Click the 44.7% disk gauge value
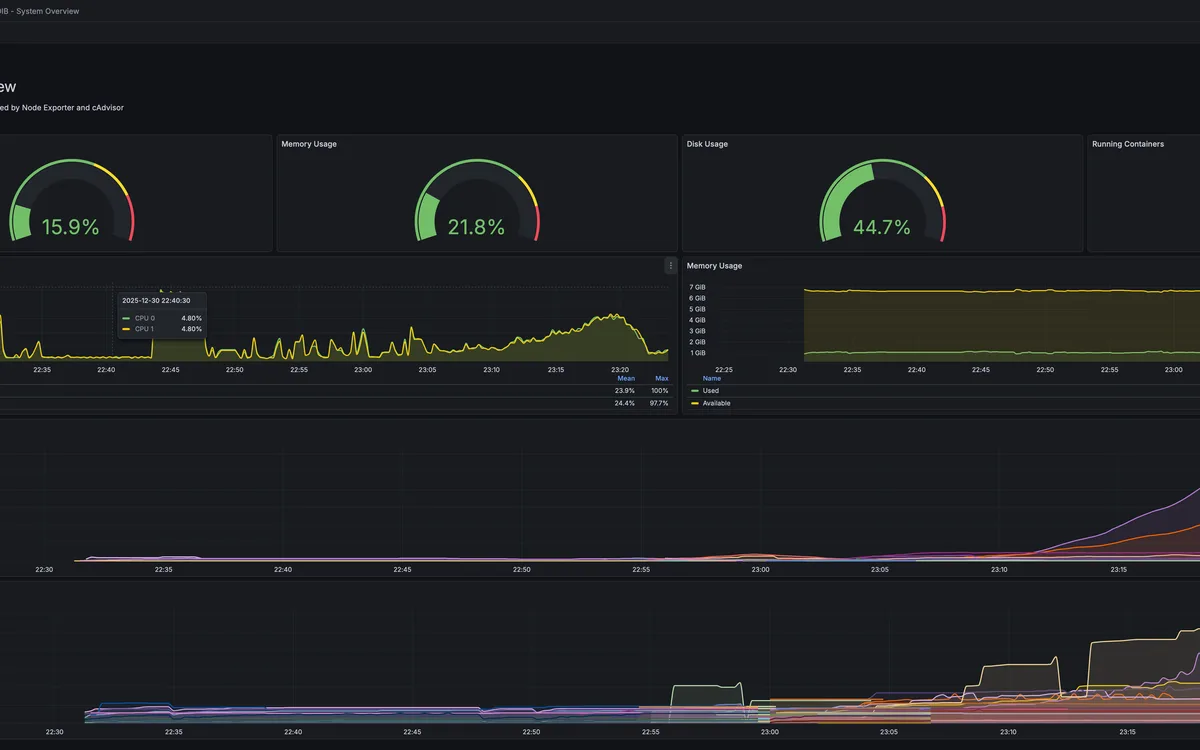The width and height of the screenshot is (1200, 750). point(881,227)
